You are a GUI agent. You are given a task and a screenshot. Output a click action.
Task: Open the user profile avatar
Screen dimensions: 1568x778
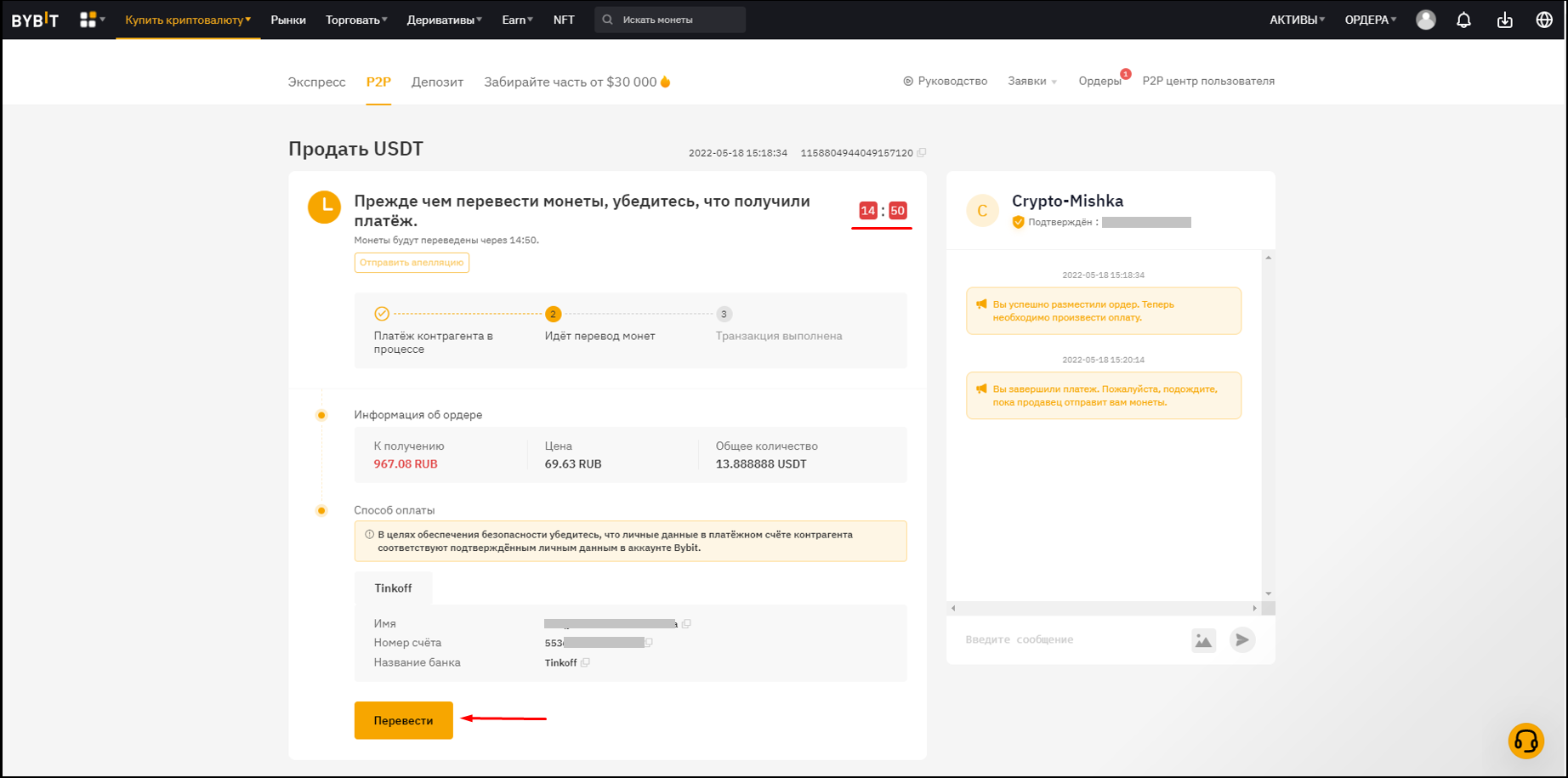click(x=1426, y=20)
